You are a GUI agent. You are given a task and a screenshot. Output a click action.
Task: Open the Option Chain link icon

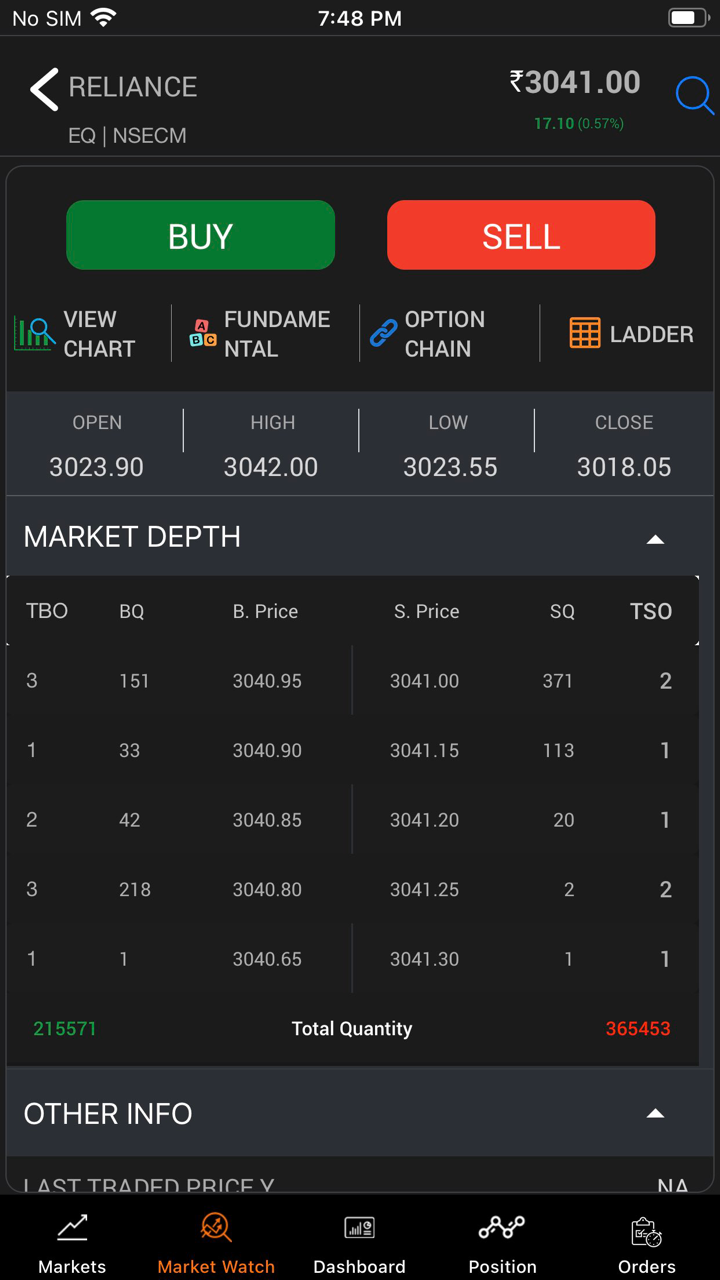pyautogui.click(x=383, y=334)
